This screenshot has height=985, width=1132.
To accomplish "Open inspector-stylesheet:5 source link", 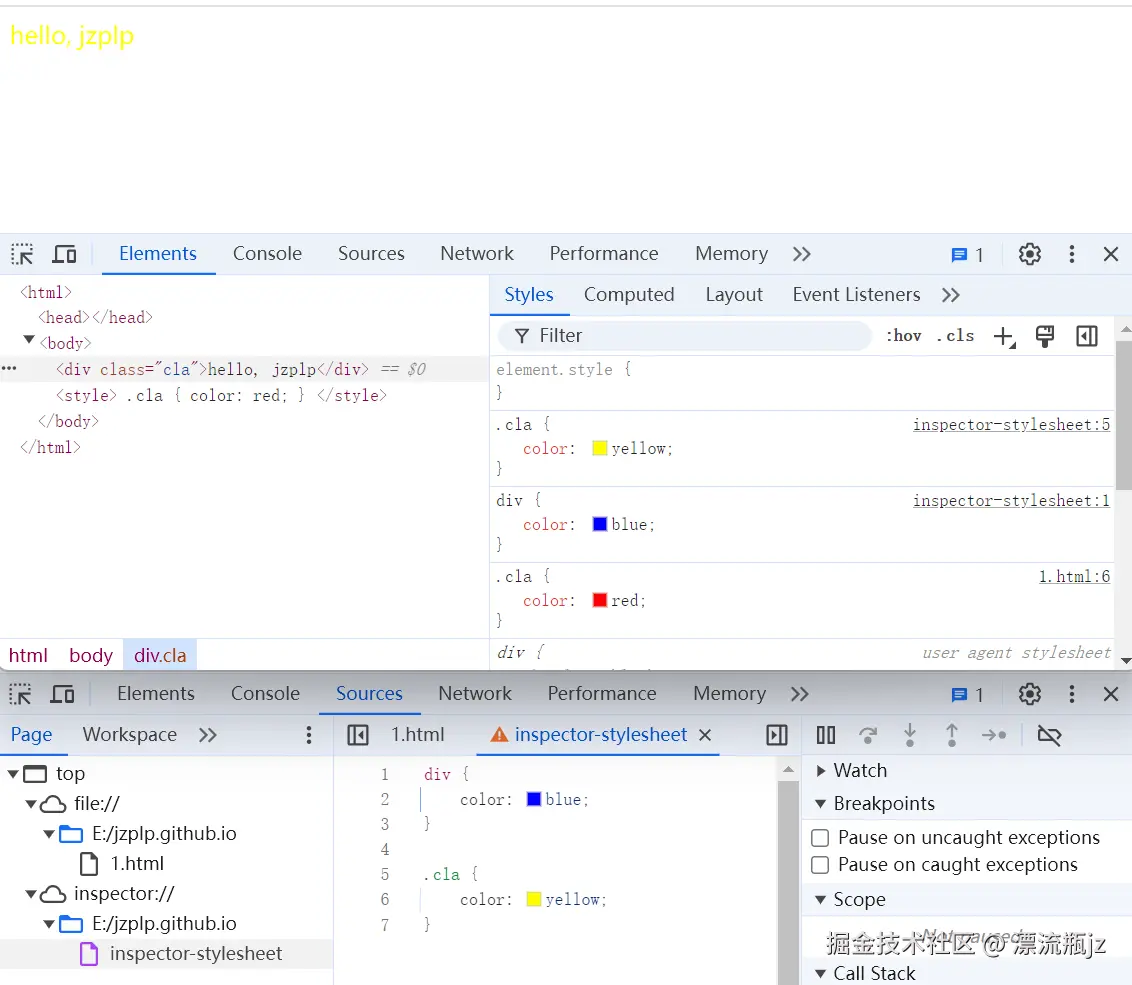I will (1011, 425).
